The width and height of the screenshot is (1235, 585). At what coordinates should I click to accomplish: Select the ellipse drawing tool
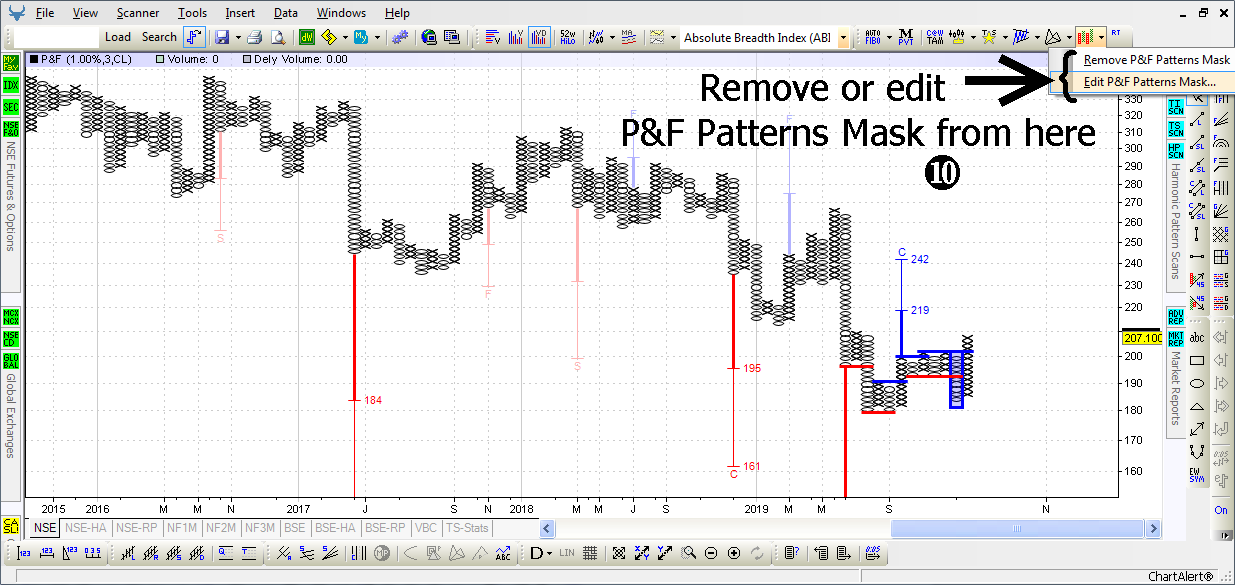click(x=1197, y=383)
